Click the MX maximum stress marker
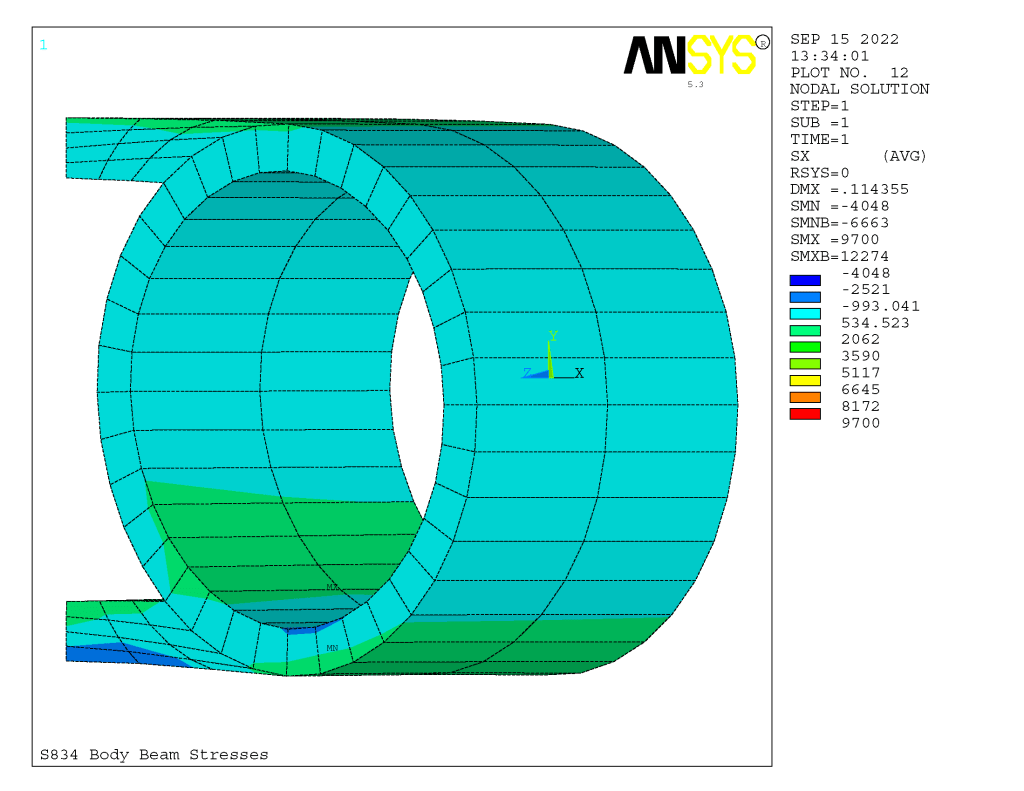 pyautogui.click(x=333, y=588)
